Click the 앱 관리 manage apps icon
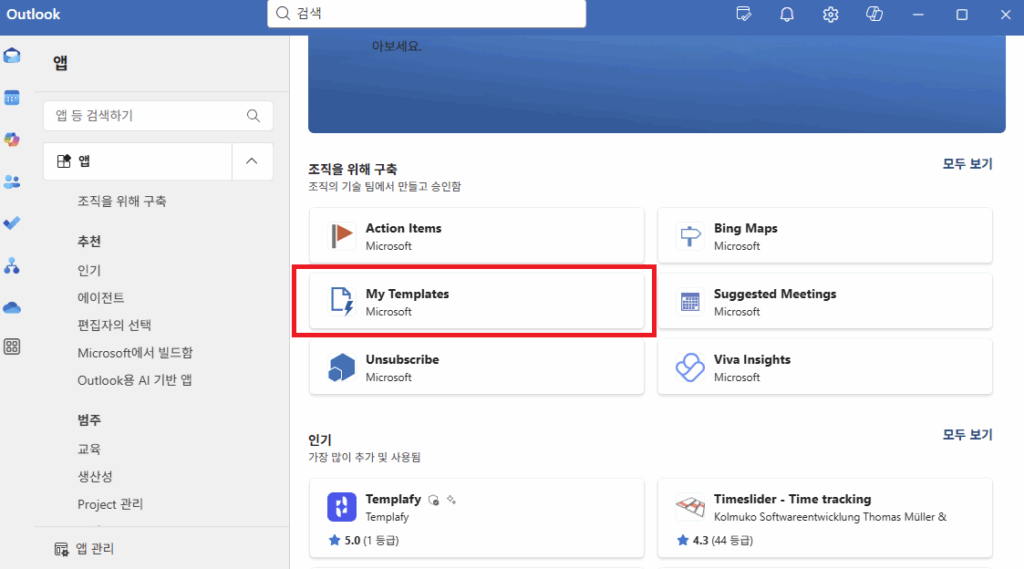Image resolution: width=1024 pixels, height=569 pixels. pos(61,549)
